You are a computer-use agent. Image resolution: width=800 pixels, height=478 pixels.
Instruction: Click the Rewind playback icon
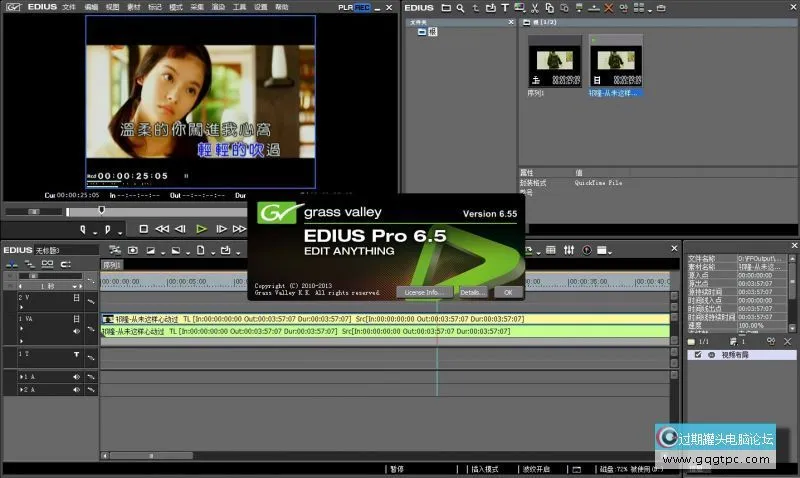(162, 229)
